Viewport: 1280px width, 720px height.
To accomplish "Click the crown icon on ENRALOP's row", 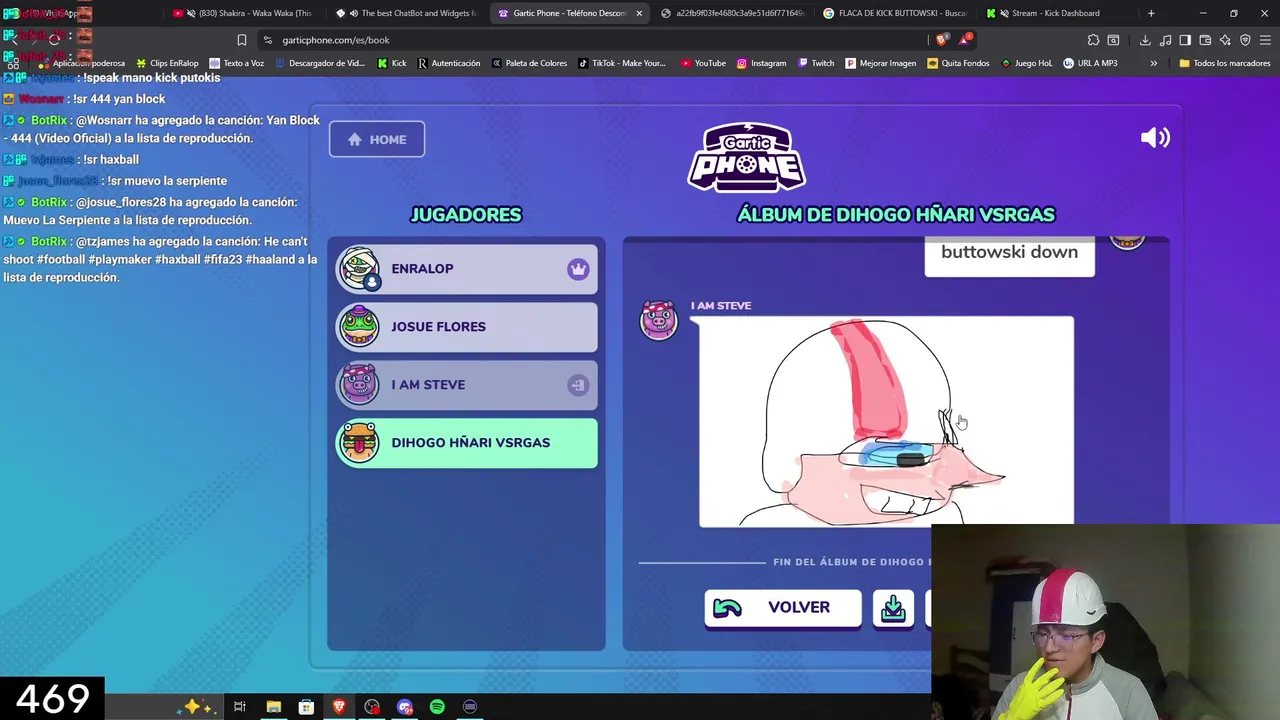I will coord(578,269).
